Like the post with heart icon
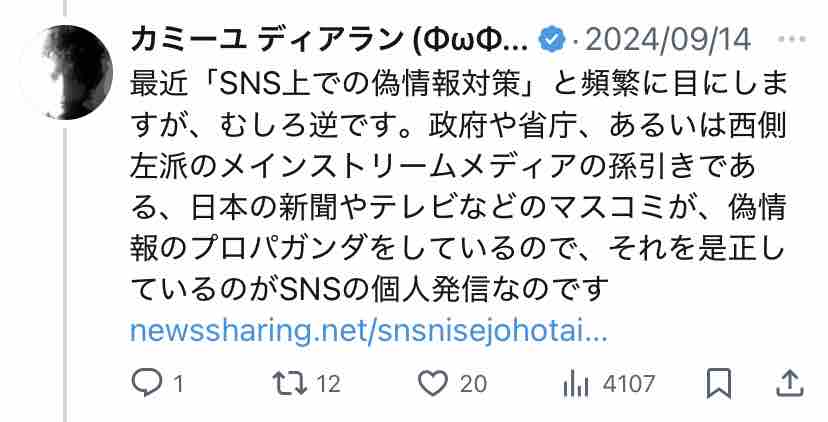Viewport: 828px width, 422px height. (x=432, y=383)
